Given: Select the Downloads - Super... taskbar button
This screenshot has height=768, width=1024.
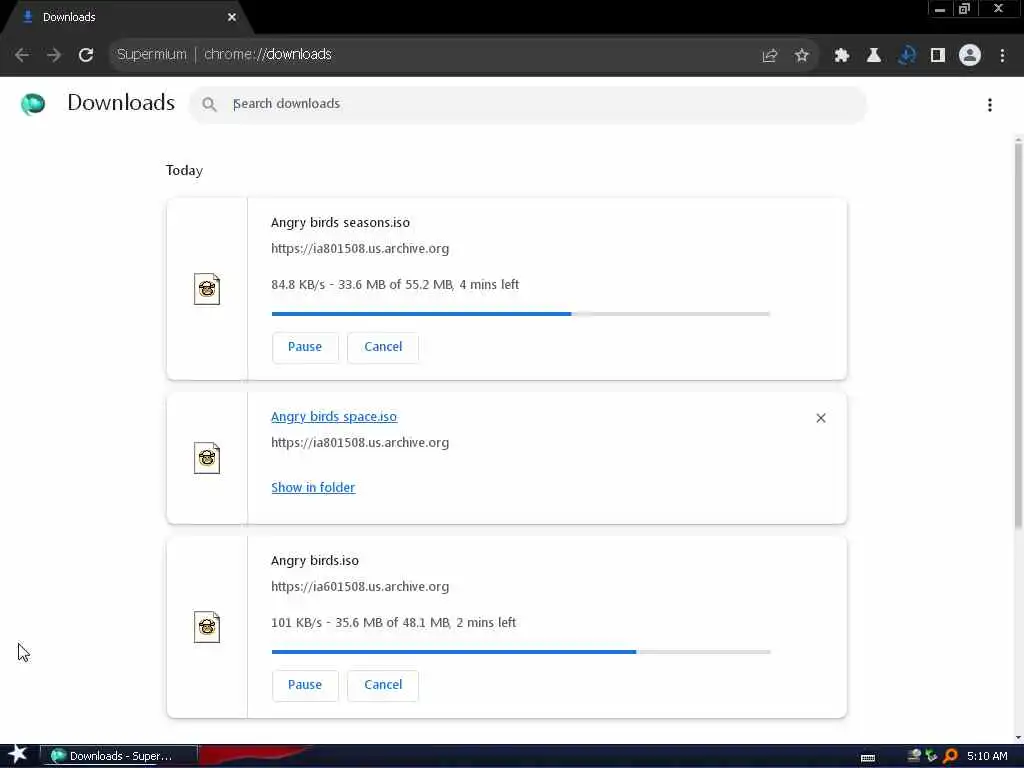Looking at the screenshot, I should (119, 756).
